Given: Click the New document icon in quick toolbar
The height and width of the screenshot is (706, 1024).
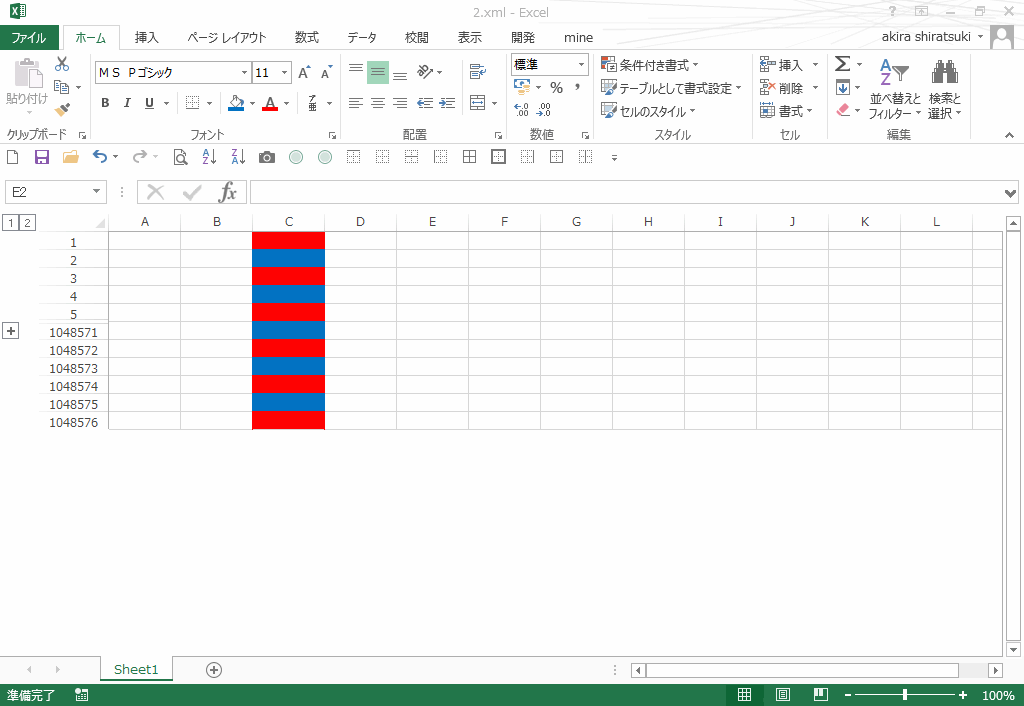Looking at the screenshot, I should pyautogui.click(x=12, y=157).
